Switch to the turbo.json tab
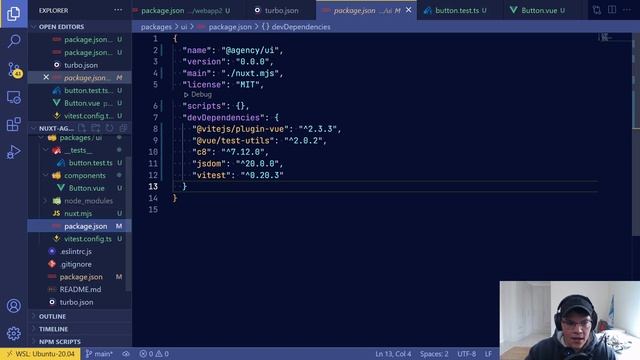This screenshot has width=640, height=360. (280, 11)
